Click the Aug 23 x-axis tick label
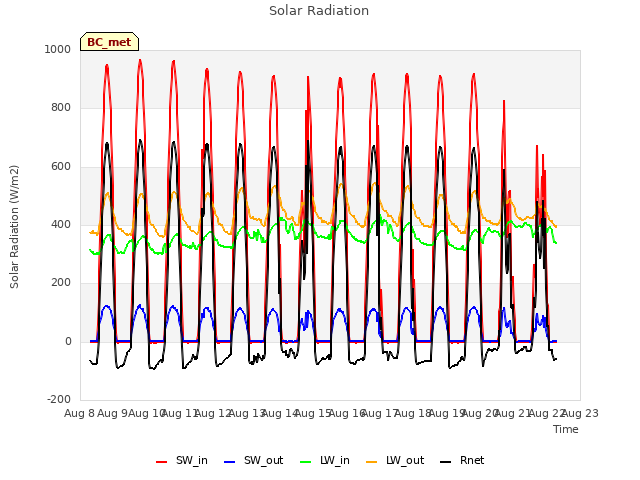 [x=580, y=413]
